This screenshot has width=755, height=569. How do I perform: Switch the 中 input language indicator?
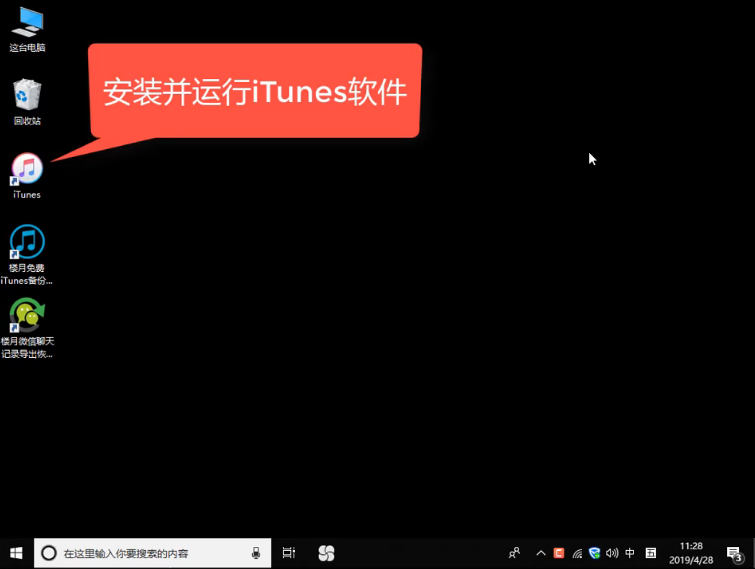coord(629,553)
